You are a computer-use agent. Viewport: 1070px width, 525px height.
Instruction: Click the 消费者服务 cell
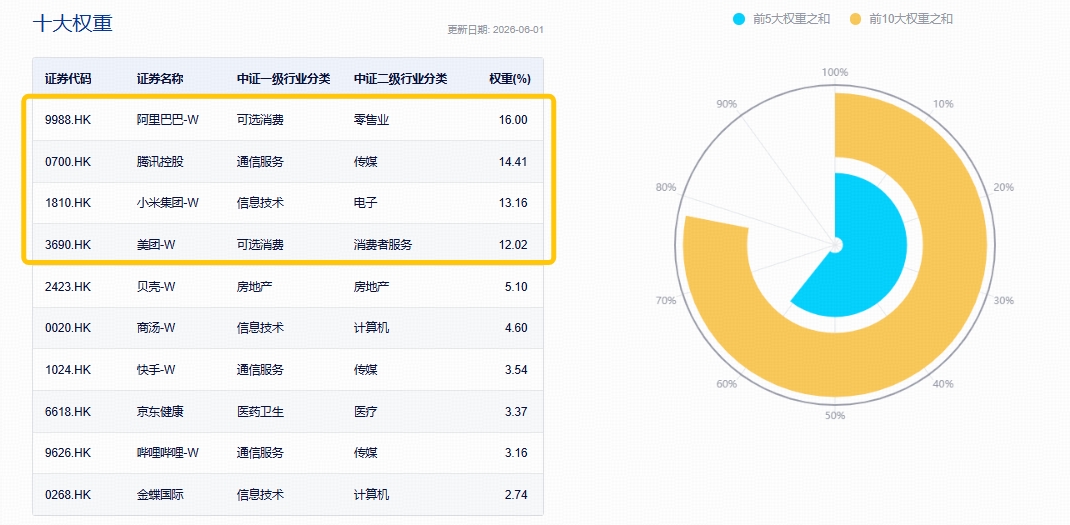(383, 244)
